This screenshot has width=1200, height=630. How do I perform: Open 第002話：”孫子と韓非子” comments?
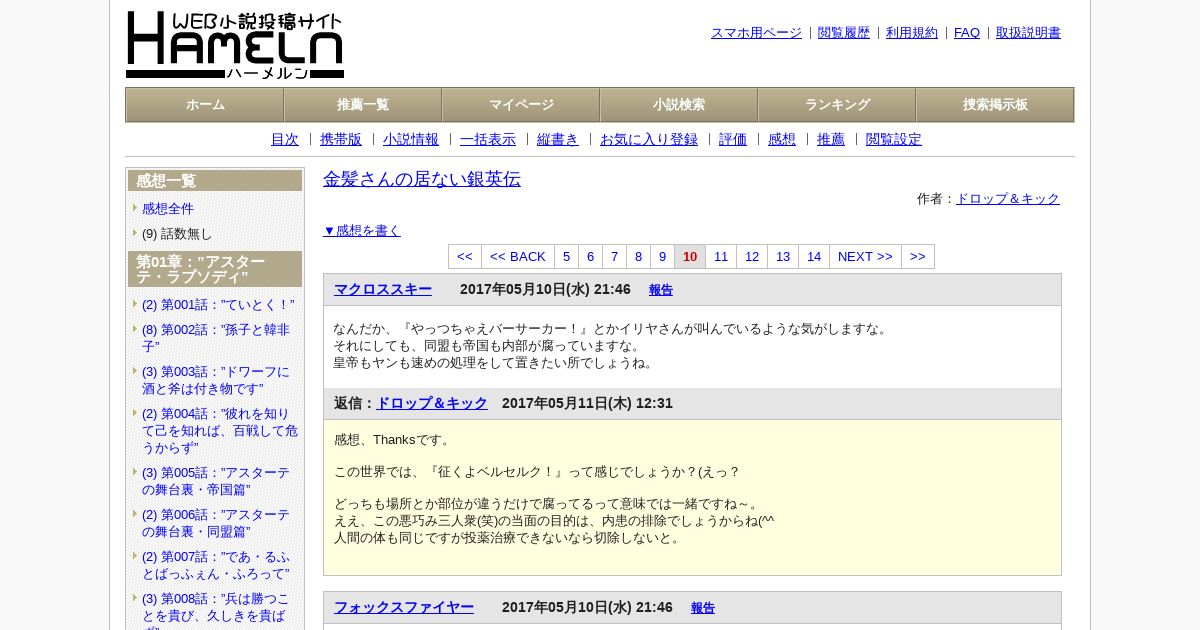pyautogui.click(x=216, y=338)
